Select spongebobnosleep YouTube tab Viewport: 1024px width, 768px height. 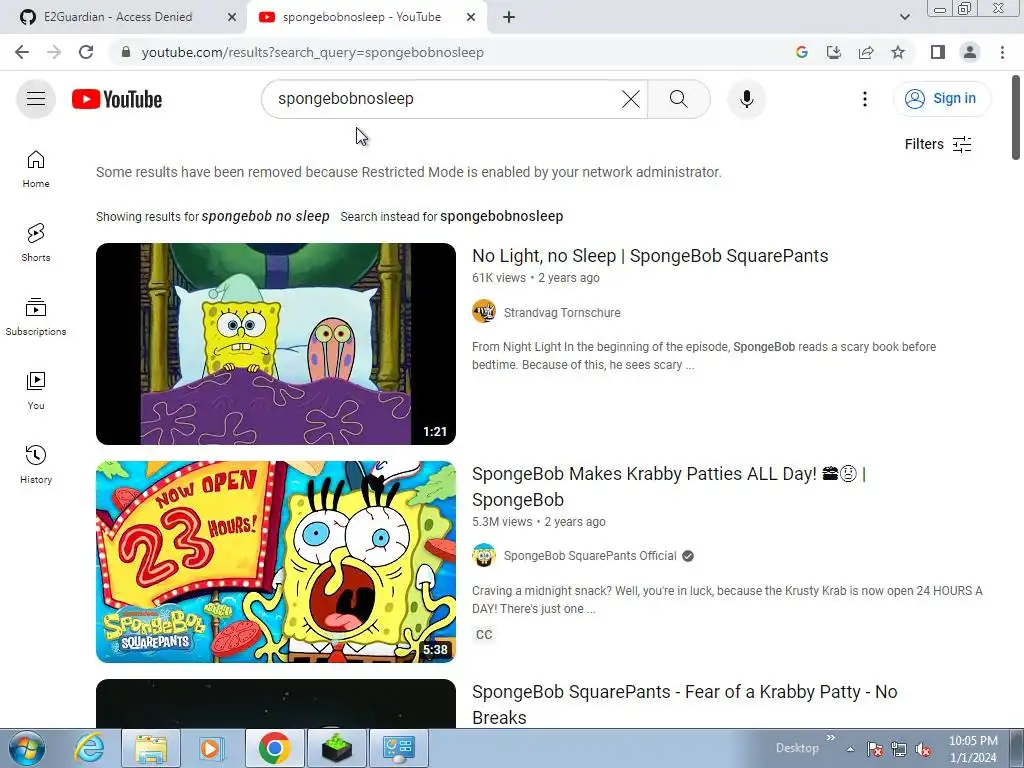click(x=361, y=17)
